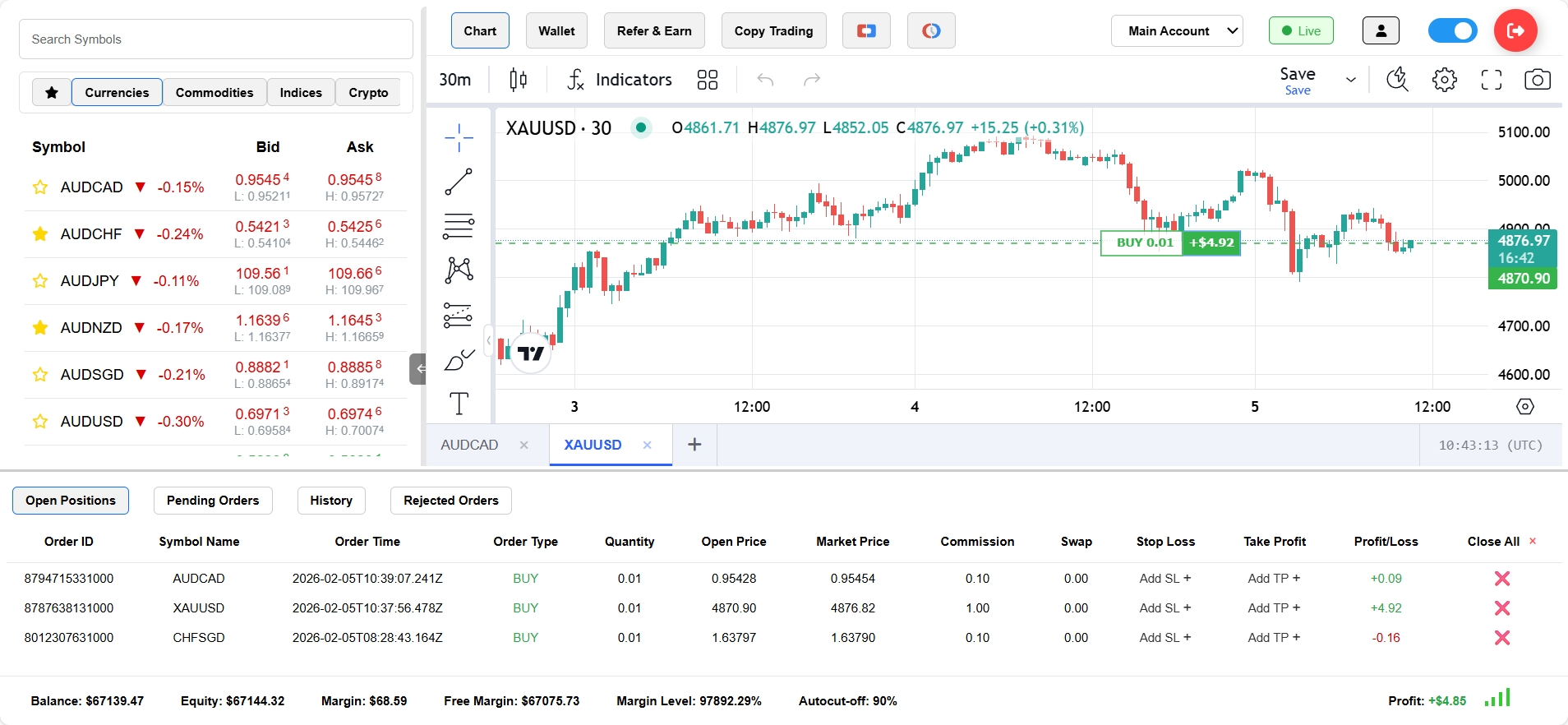Open chart settings gear icon

tap(1444, 80)
